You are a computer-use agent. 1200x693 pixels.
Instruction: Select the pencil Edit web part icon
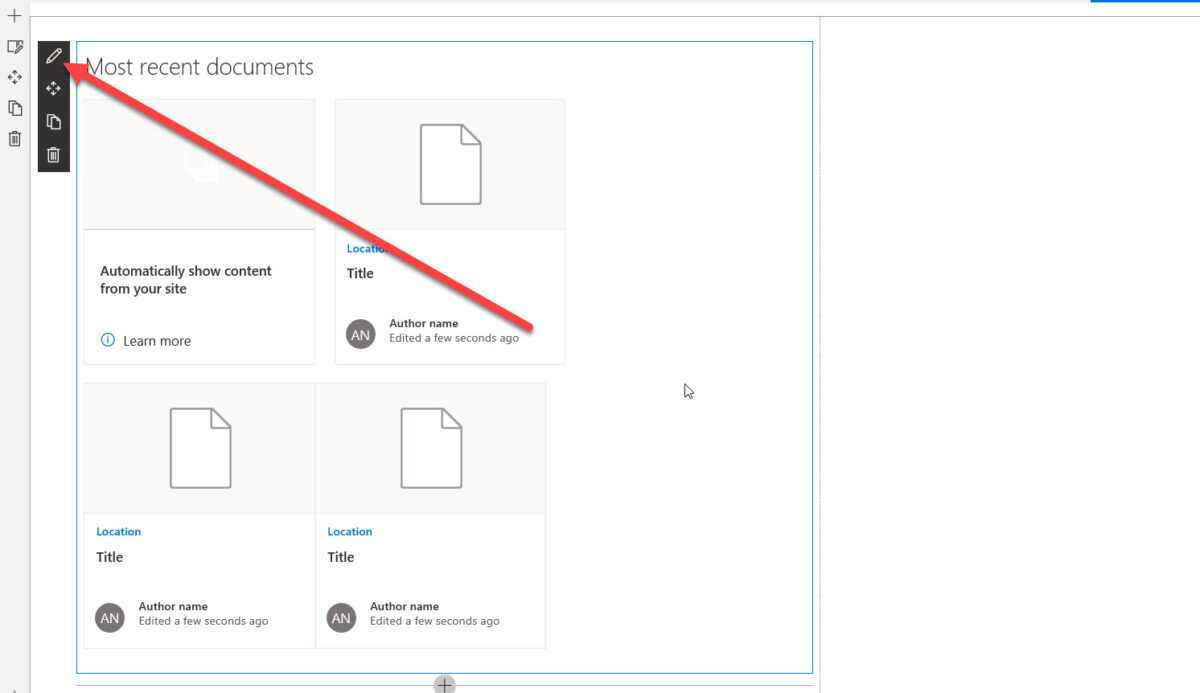(x=53, y=56)
